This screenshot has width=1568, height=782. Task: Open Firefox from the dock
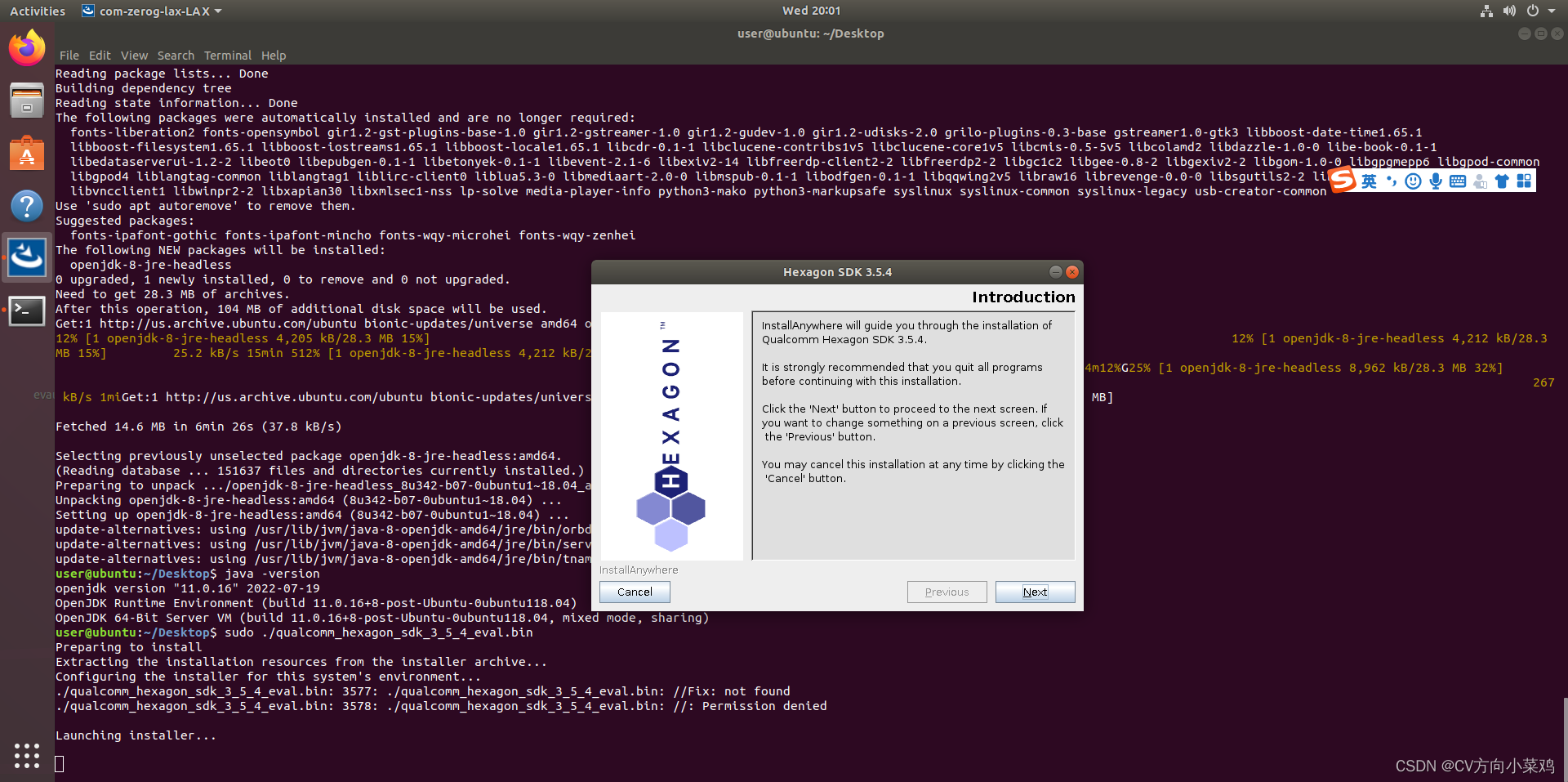click(27, 47)
